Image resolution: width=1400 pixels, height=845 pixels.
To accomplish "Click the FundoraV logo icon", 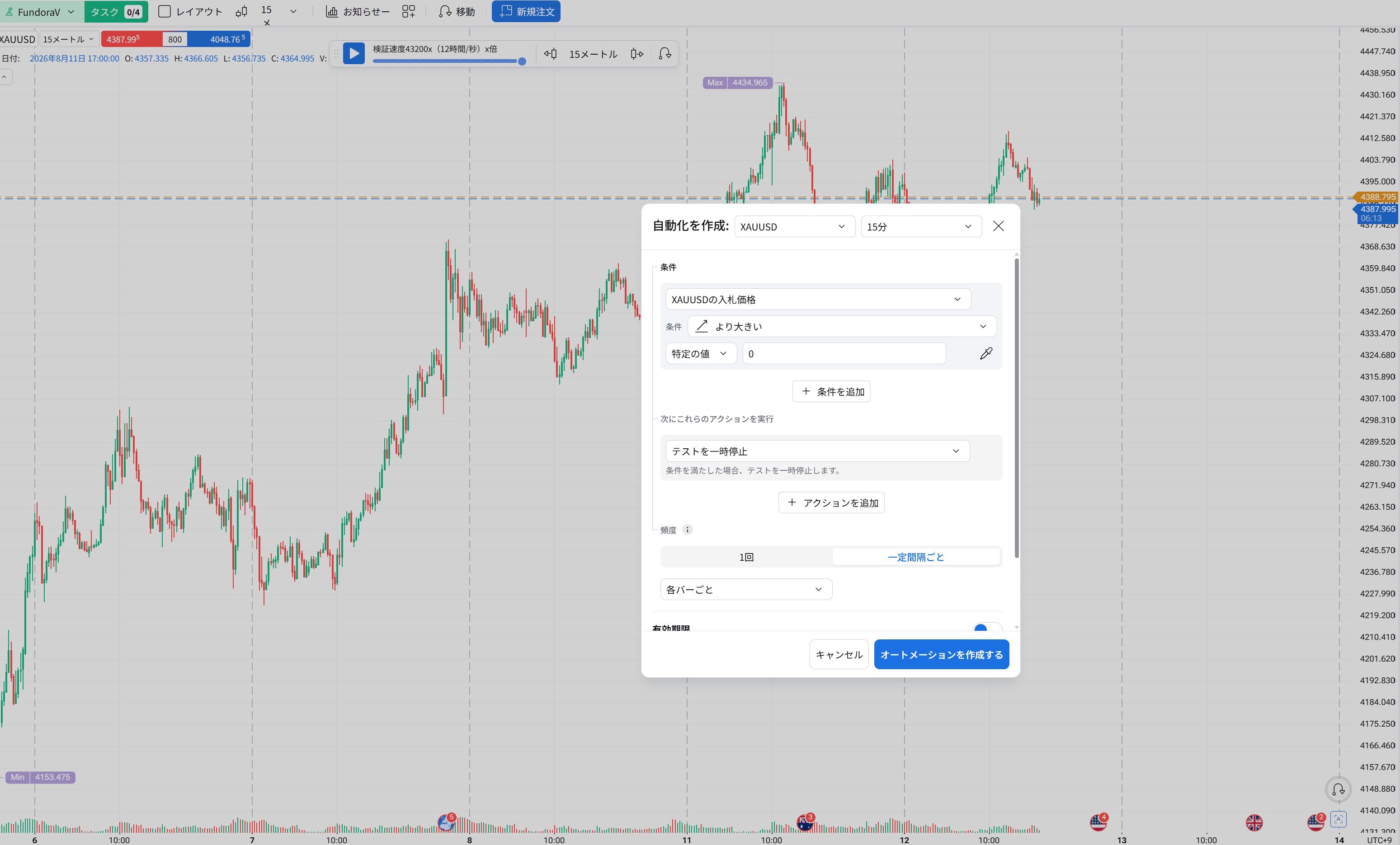I will tap(9, 12).
